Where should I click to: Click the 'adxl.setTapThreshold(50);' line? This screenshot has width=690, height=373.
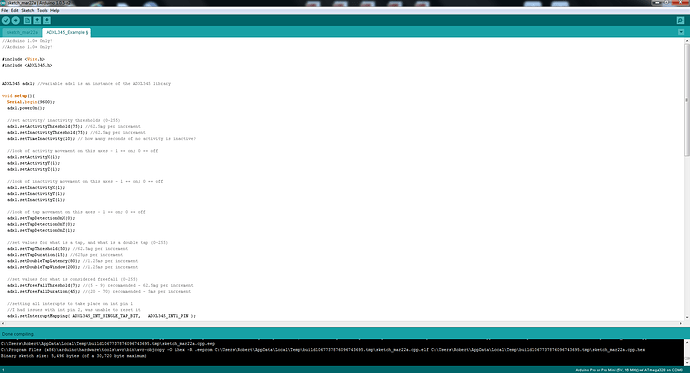(x=39, y=249)
